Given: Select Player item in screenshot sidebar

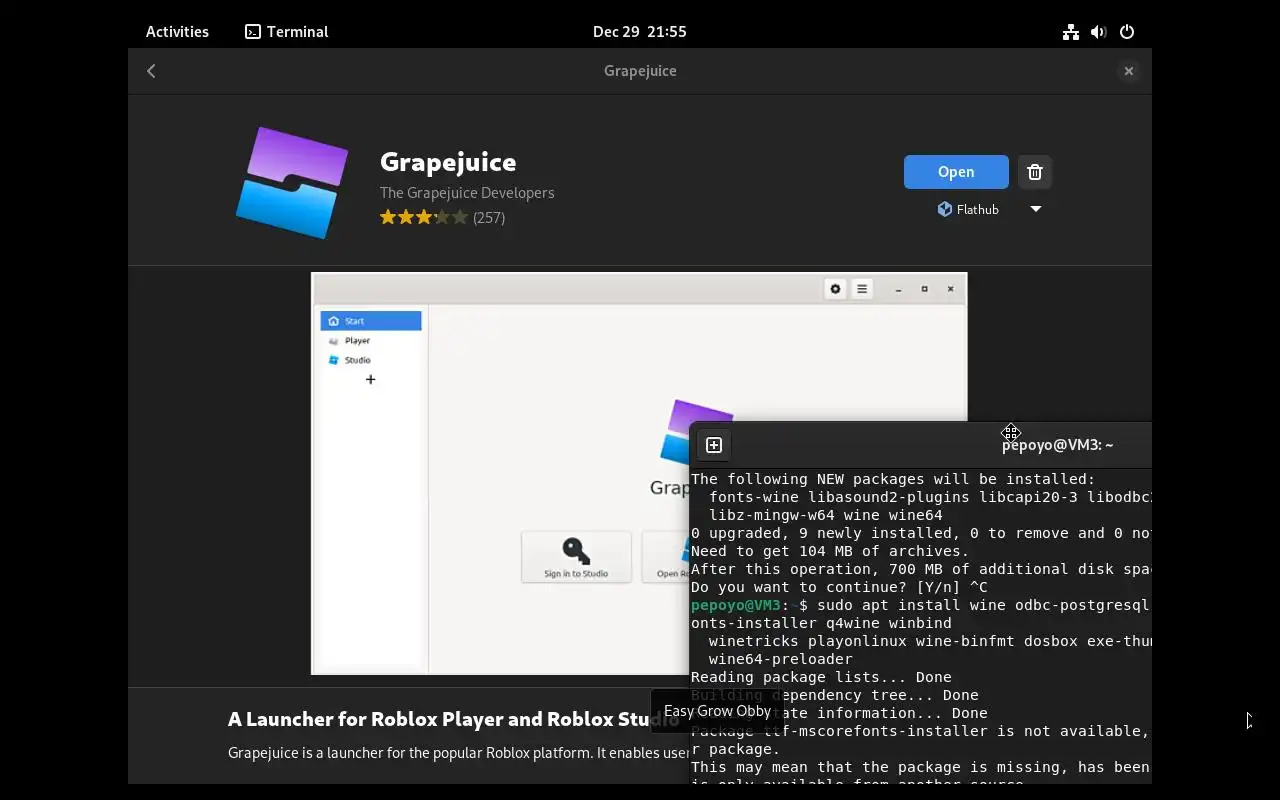Looking at the screenshot, I should click(371, 340).
